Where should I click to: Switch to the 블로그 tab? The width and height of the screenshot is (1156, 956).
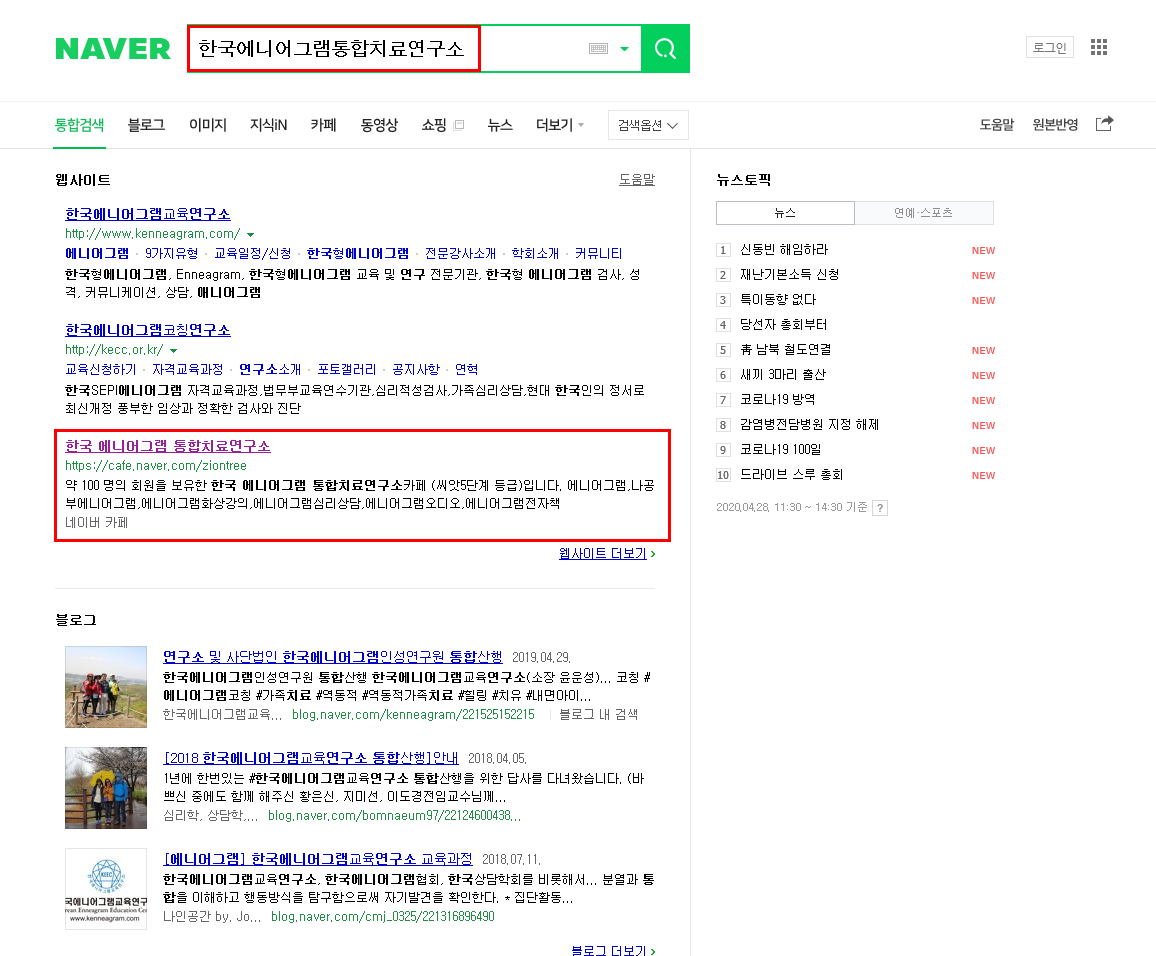[x=146, y=125]
